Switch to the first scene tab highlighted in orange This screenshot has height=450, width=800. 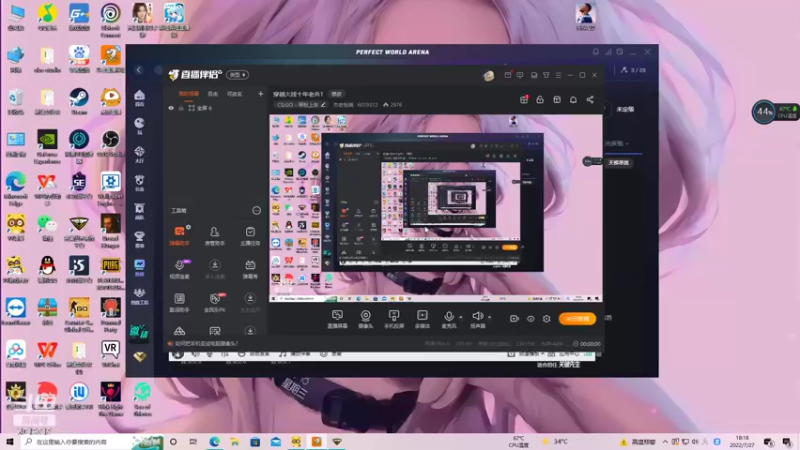point(188,94)
